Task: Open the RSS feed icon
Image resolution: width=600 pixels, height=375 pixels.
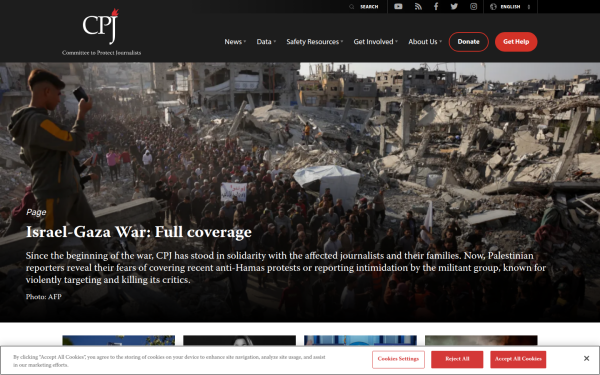Action: (x=418, y=7)
